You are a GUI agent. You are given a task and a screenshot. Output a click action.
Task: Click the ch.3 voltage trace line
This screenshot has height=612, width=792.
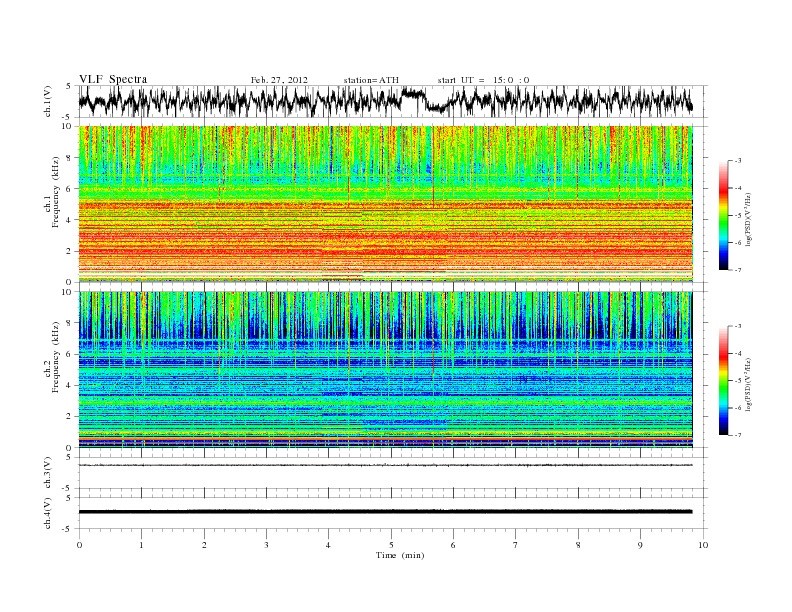pyautogui.click(x=385, y=465)
